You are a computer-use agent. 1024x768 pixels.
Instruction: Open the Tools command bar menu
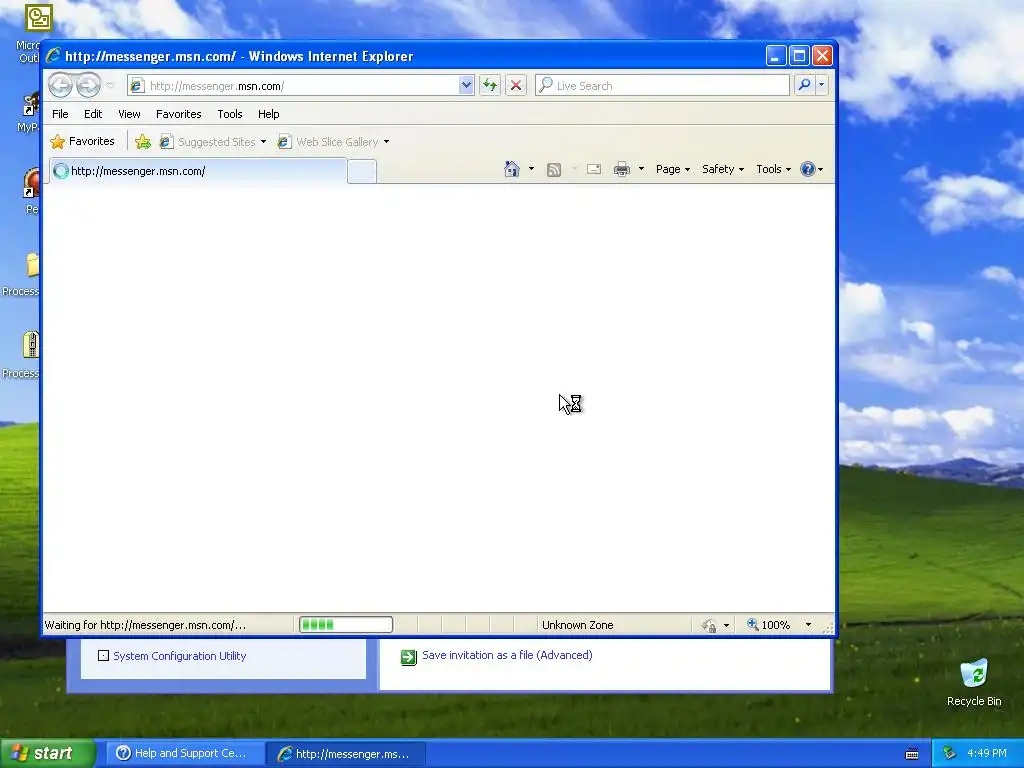(773, 169)
